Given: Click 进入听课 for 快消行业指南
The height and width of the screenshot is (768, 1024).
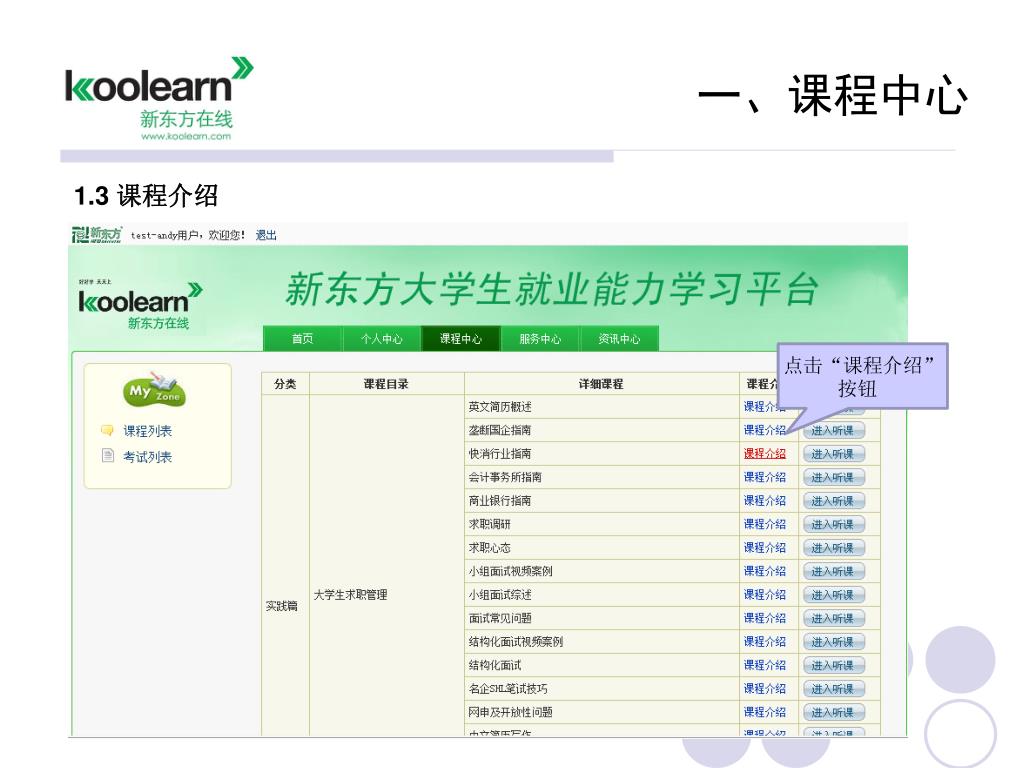Looking at the screenshot, I should click(x=833, y=454).
